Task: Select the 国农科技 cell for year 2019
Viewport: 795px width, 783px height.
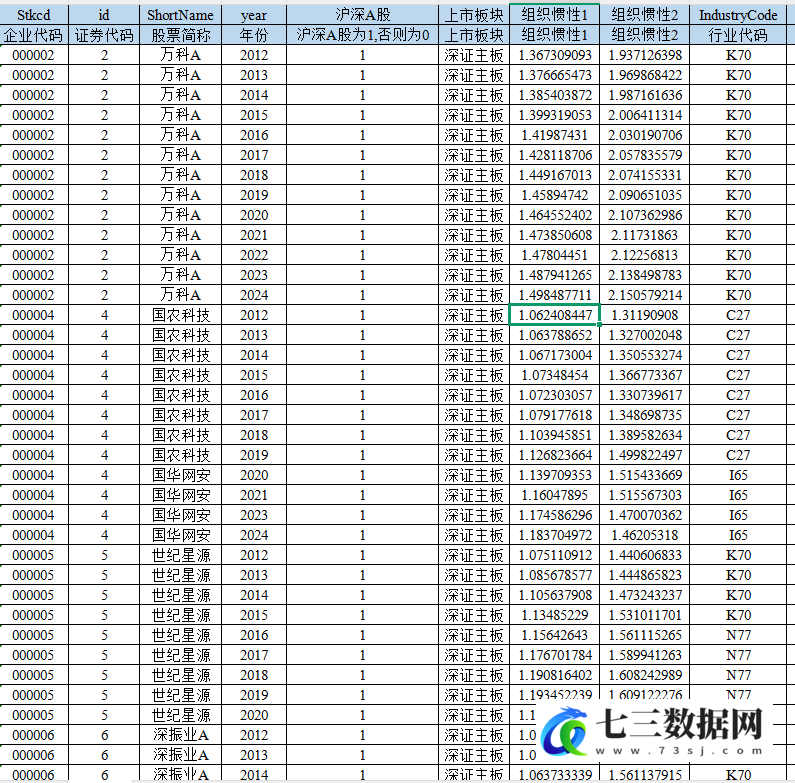Action: click(180, 455)
